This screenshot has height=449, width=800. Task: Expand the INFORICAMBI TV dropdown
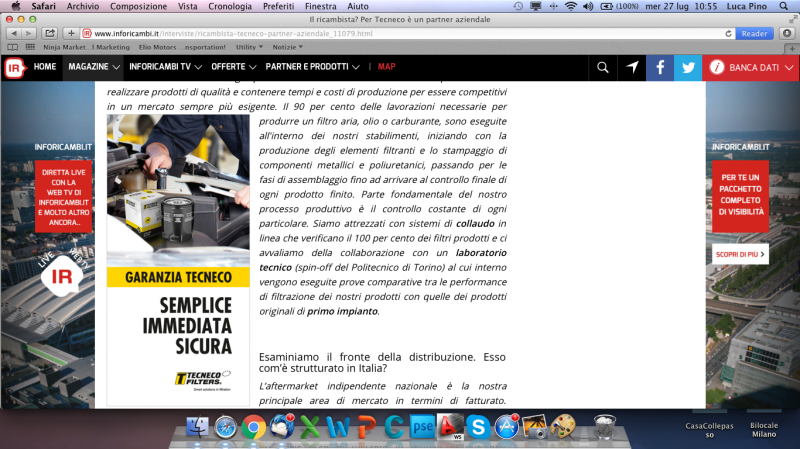pyautogui.click(x=165, y=67)
